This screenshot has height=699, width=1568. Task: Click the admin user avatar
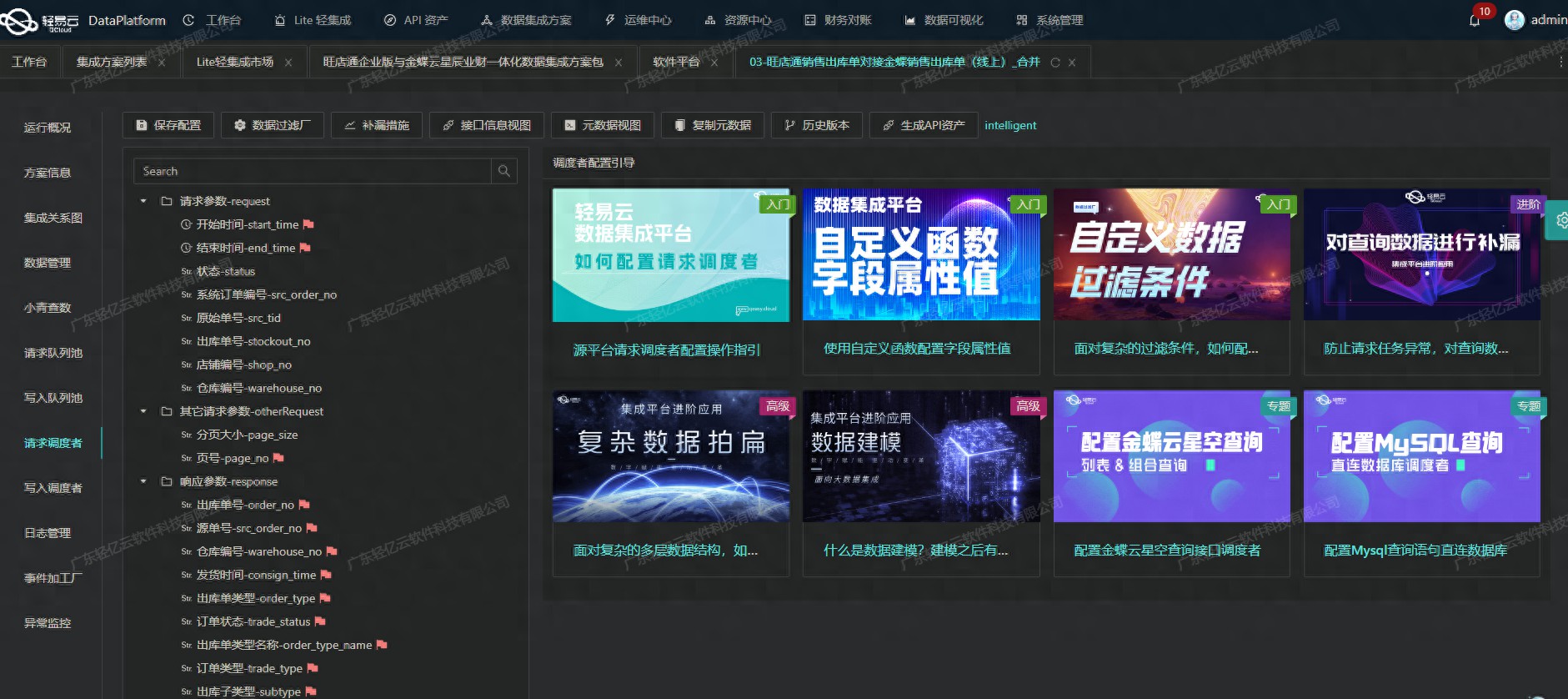[1514, 20]
